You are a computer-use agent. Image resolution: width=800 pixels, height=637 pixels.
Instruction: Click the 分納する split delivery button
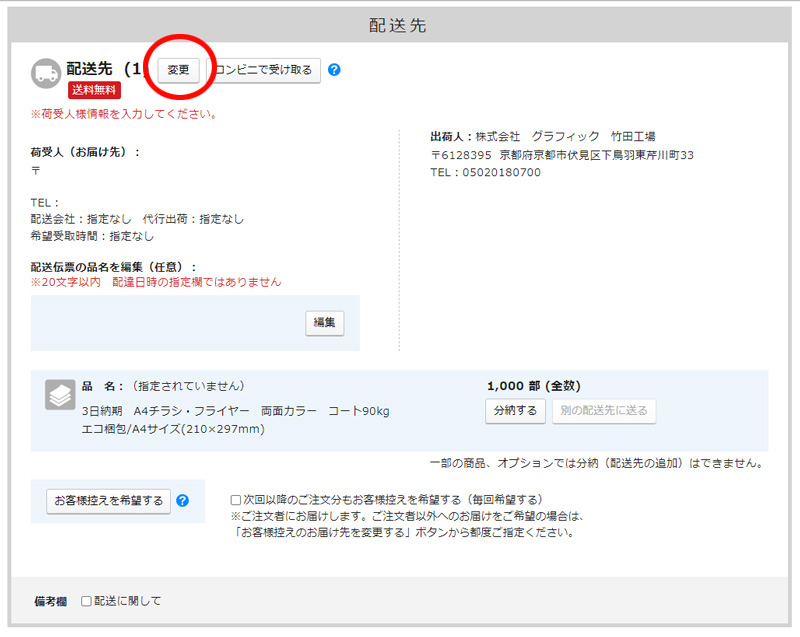coord(515,411)
